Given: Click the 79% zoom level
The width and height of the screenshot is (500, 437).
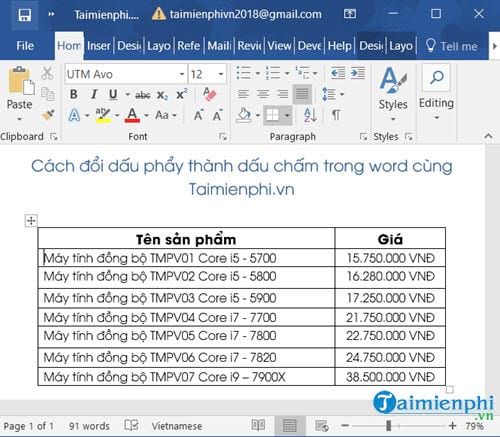Looking at the screenshot, I should (x=475, y=426).
